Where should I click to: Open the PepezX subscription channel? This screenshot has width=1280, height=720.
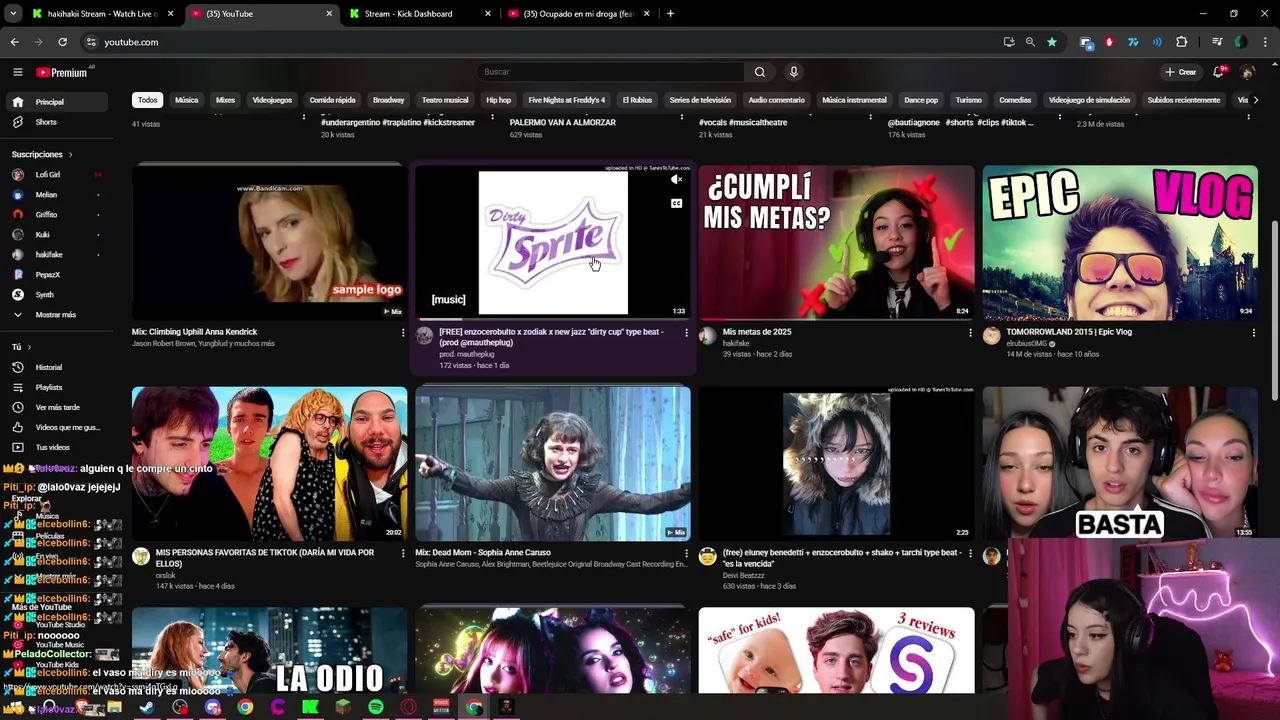click(58, 274)
